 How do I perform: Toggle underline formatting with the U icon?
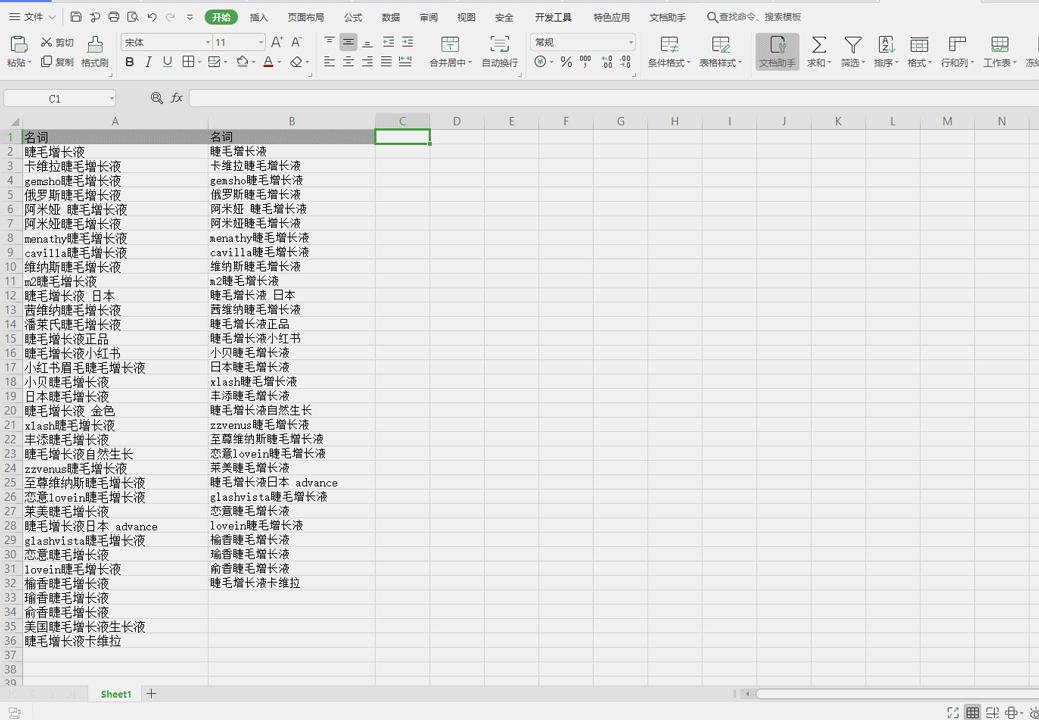(x=166, y=62)
